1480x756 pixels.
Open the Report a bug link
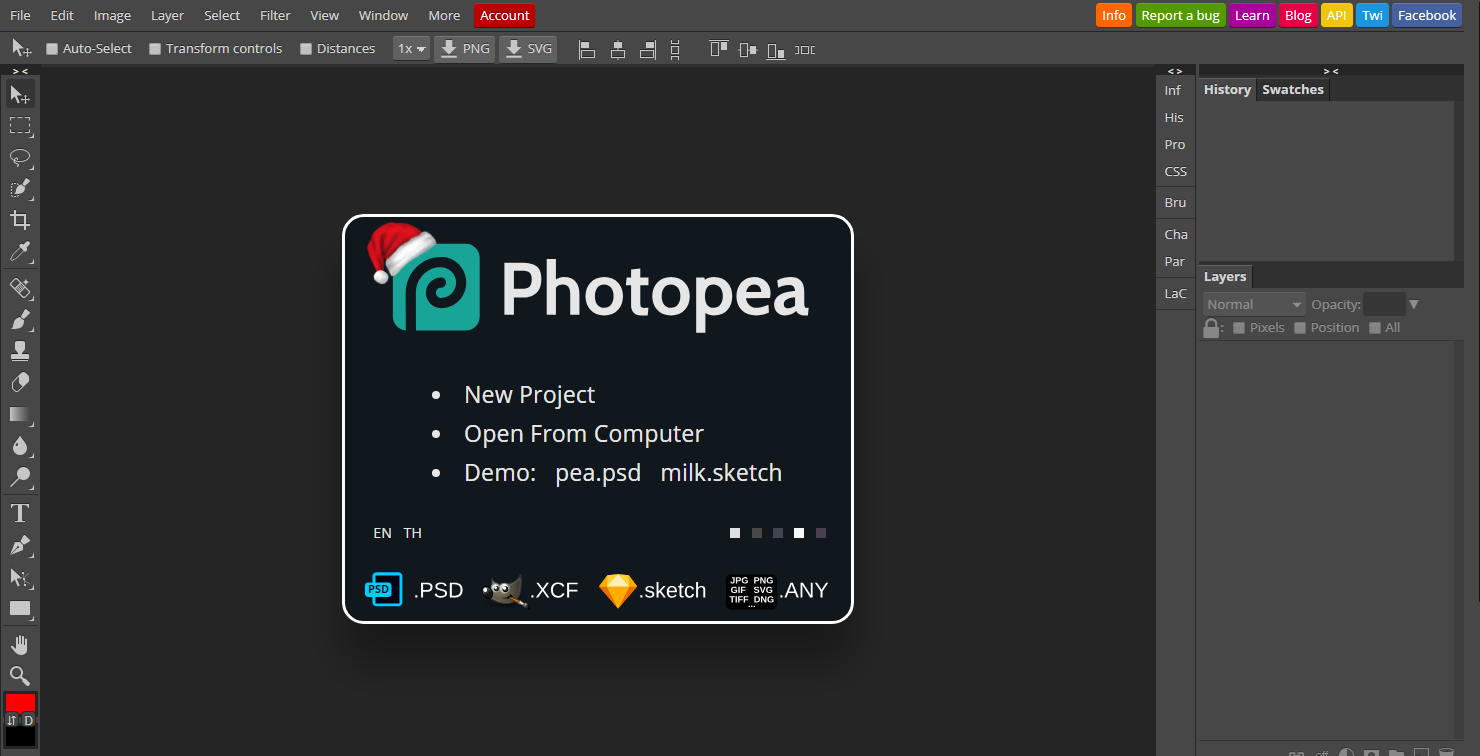(1180, 15)
